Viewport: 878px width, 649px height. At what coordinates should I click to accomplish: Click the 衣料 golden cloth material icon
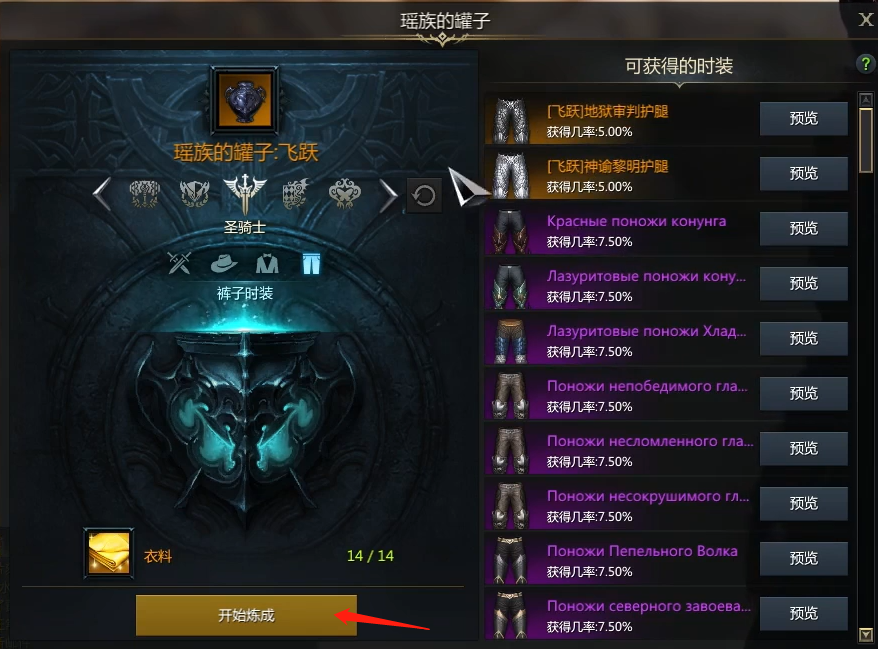pyautogui.click(x=109, y=553)
